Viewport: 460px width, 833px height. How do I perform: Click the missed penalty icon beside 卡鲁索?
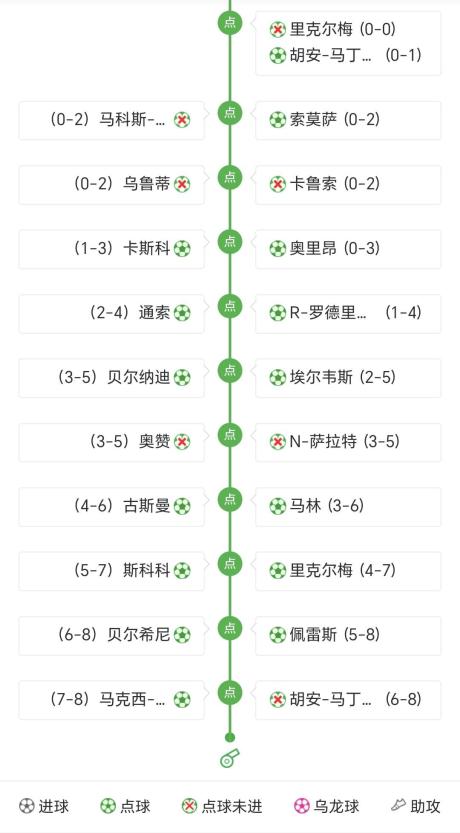pyautogui.click(x=278, y=184)
